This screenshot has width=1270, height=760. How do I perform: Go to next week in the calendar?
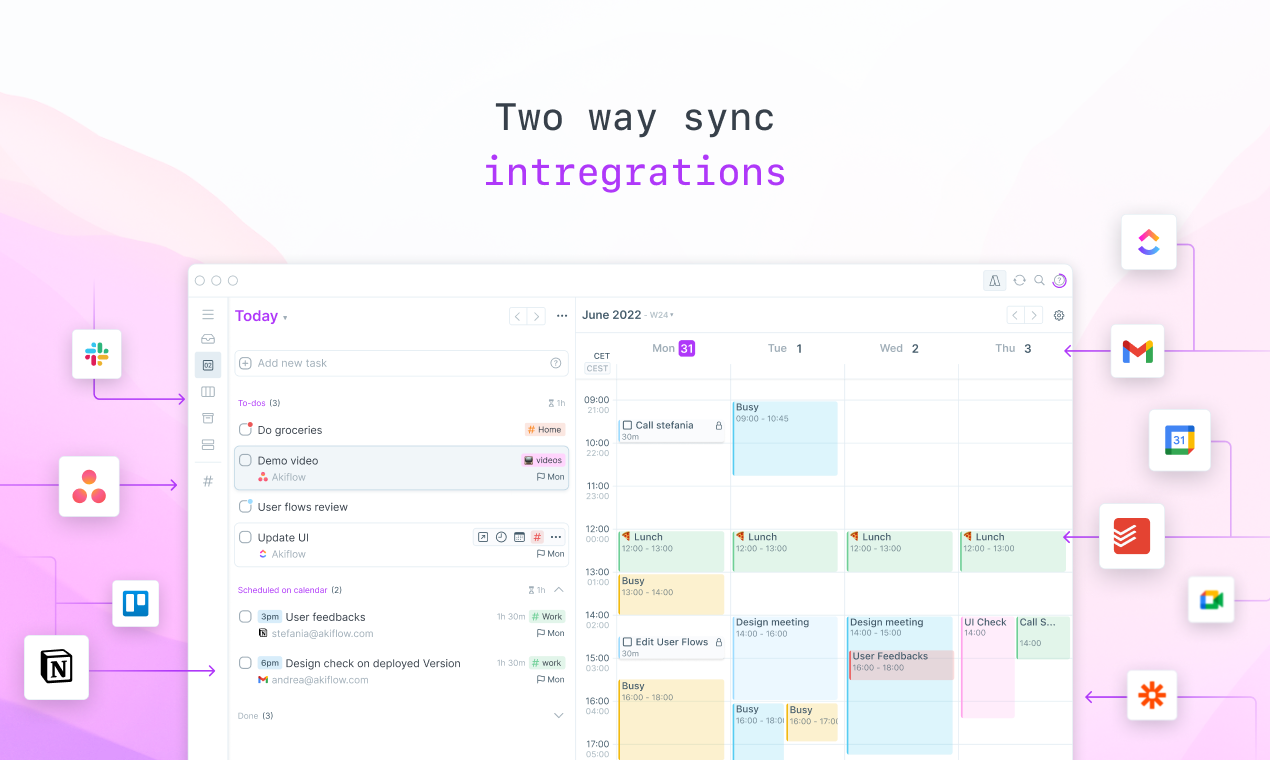1034,315
